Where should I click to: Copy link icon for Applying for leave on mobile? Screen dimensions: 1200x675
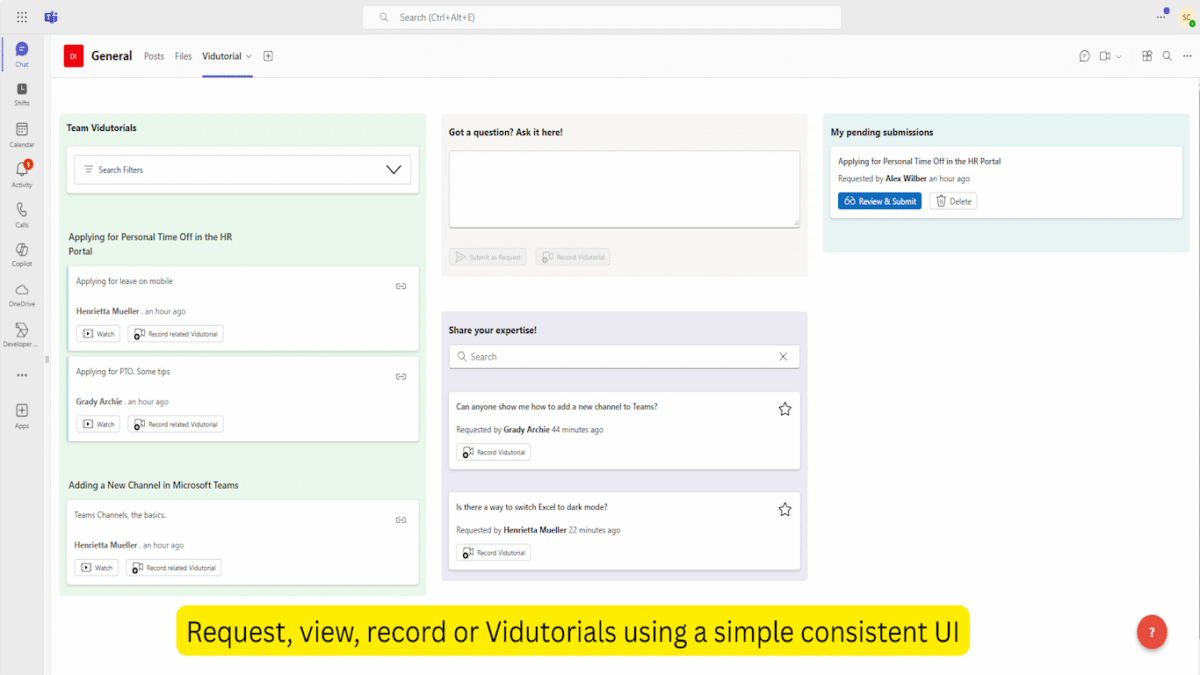point(401,286)
